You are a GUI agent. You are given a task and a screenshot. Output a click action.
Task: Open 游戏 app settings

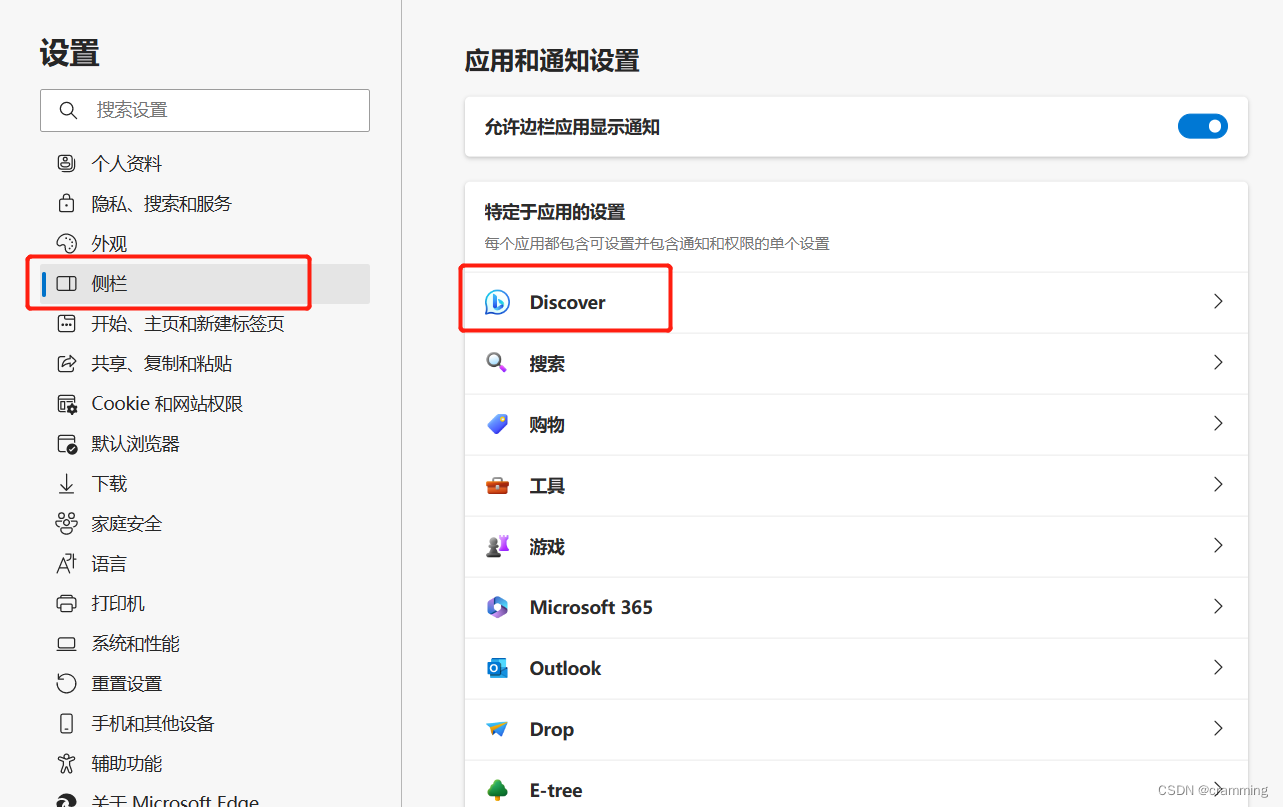coord(856,546)
